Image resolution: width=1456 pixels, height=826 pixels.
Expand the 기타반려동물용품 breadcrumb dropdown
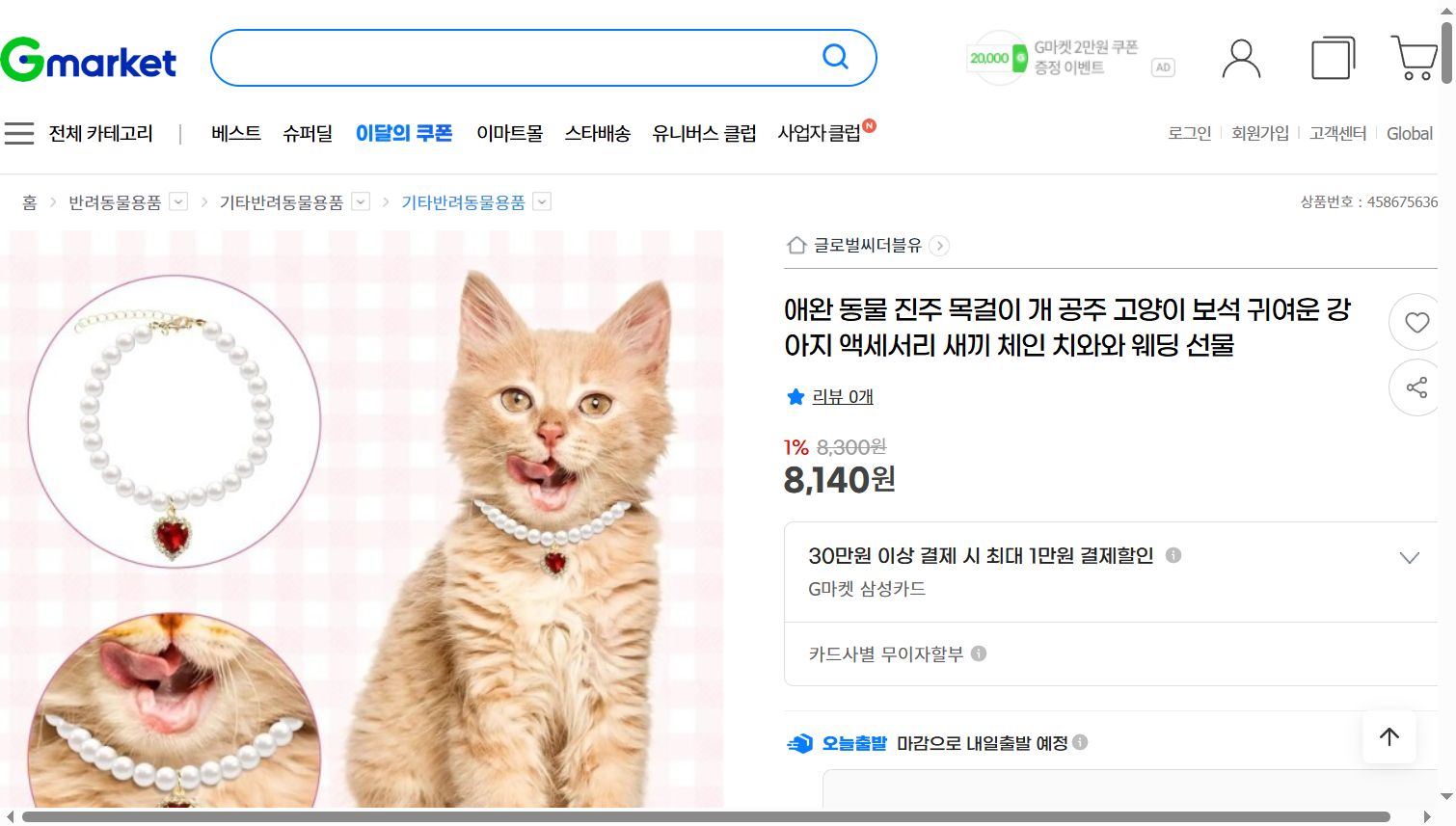(x=361, y=201)
